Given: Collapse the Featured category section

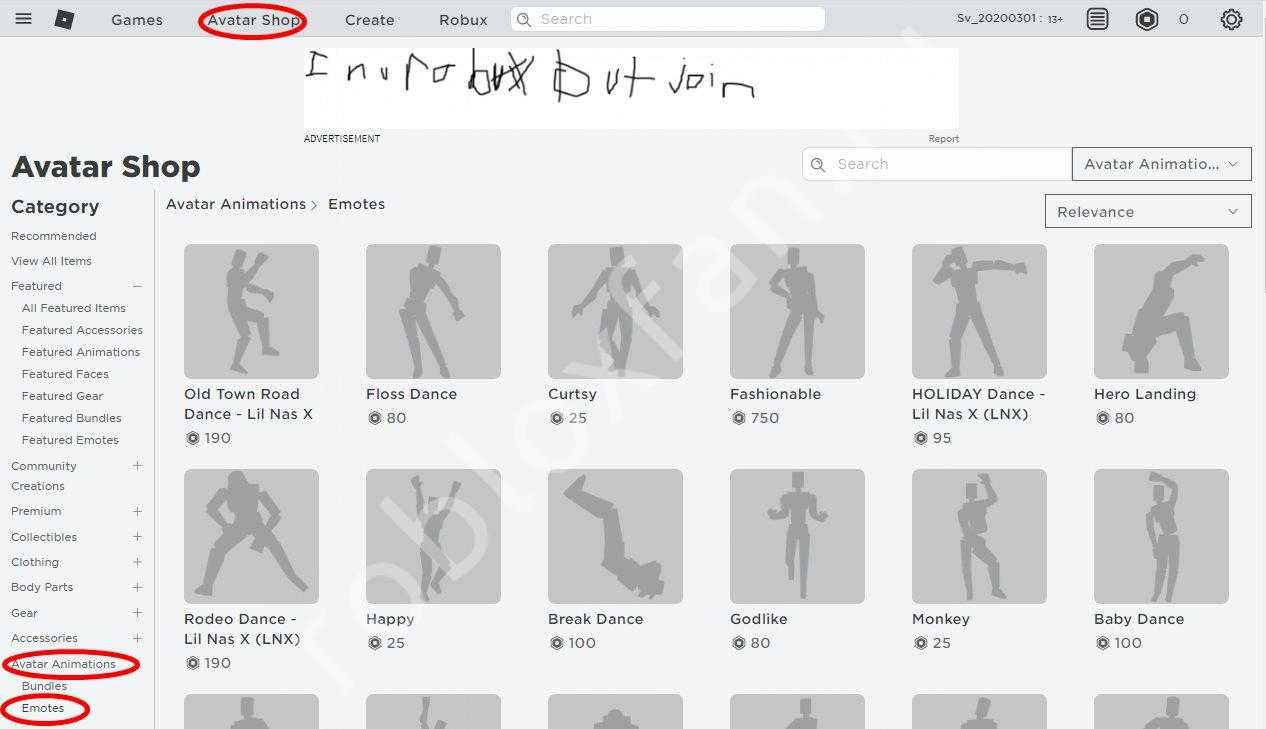Looking at the screenshot, I should [137, 286].
